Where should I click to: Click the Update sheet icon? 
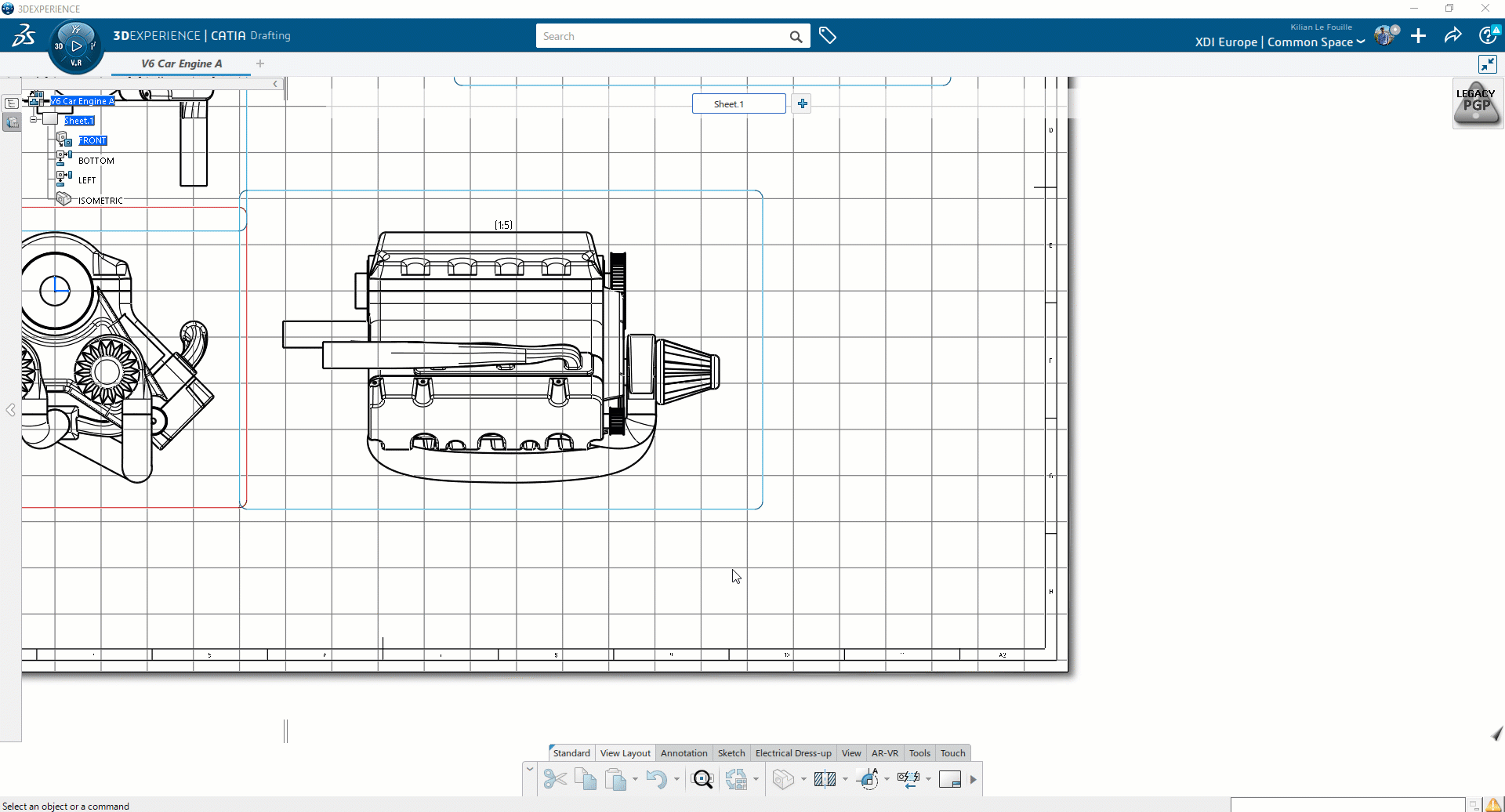737,778
